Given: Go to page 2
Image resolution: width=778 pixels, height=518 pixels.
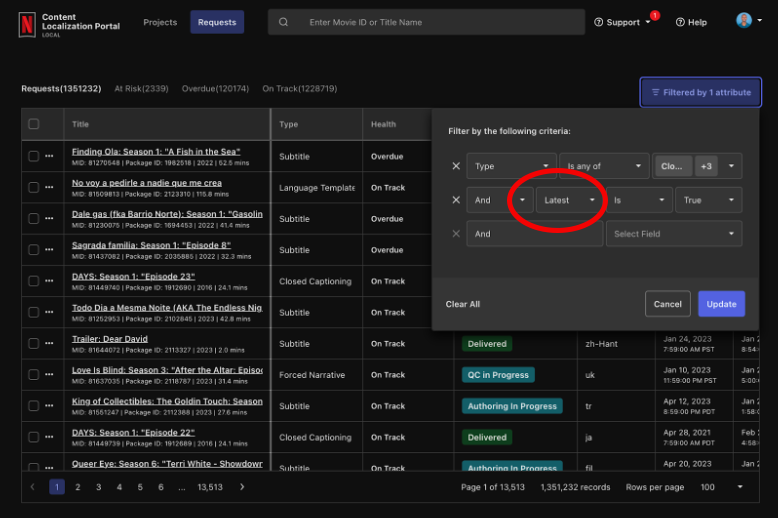Looking at the screenshot, I should click(x=77, y=487).
